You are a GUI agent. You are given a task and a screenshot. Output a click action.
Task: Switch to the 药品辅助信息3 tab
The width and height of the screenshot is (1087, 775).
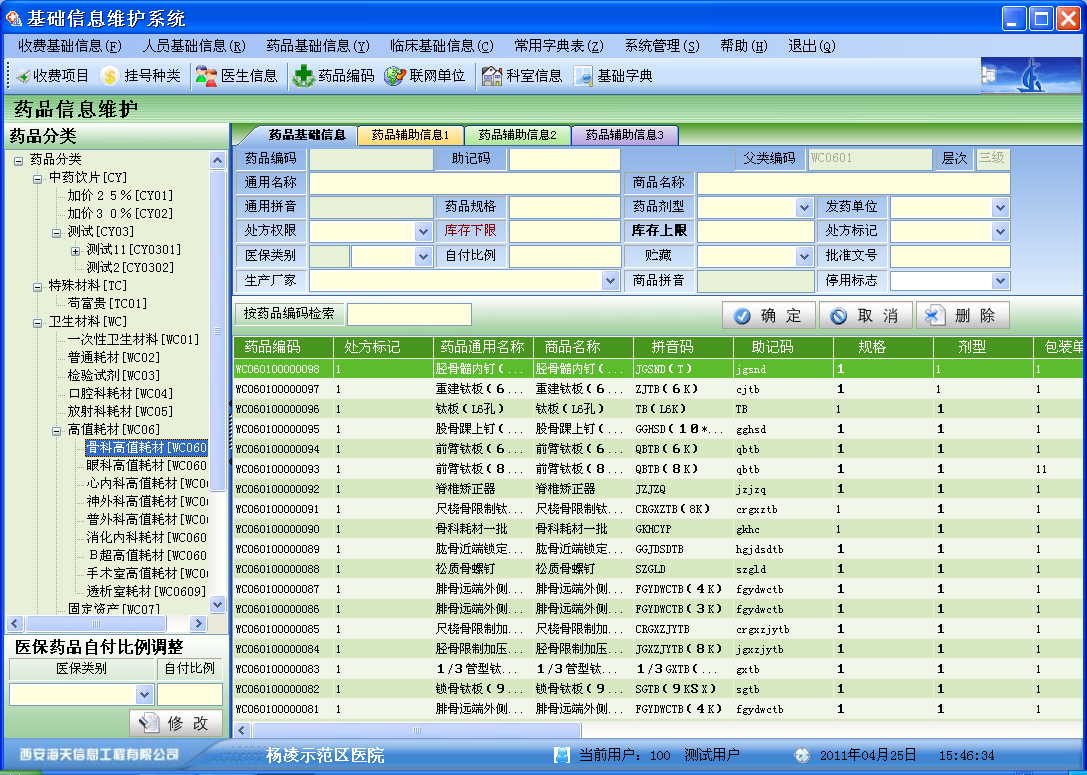pos(625,135)
